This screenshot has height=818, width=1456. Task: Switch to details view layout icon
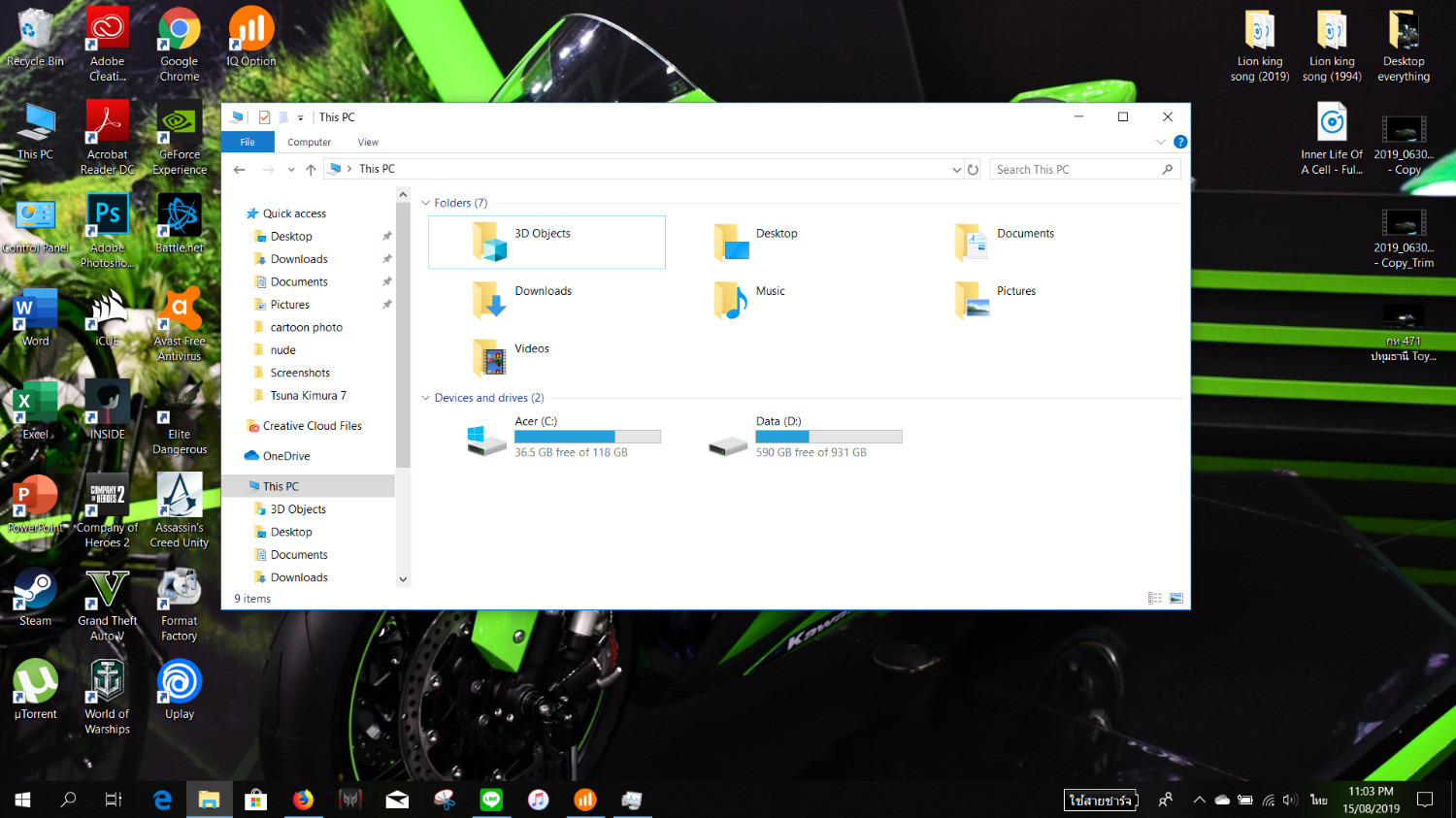click(1155, 599)
